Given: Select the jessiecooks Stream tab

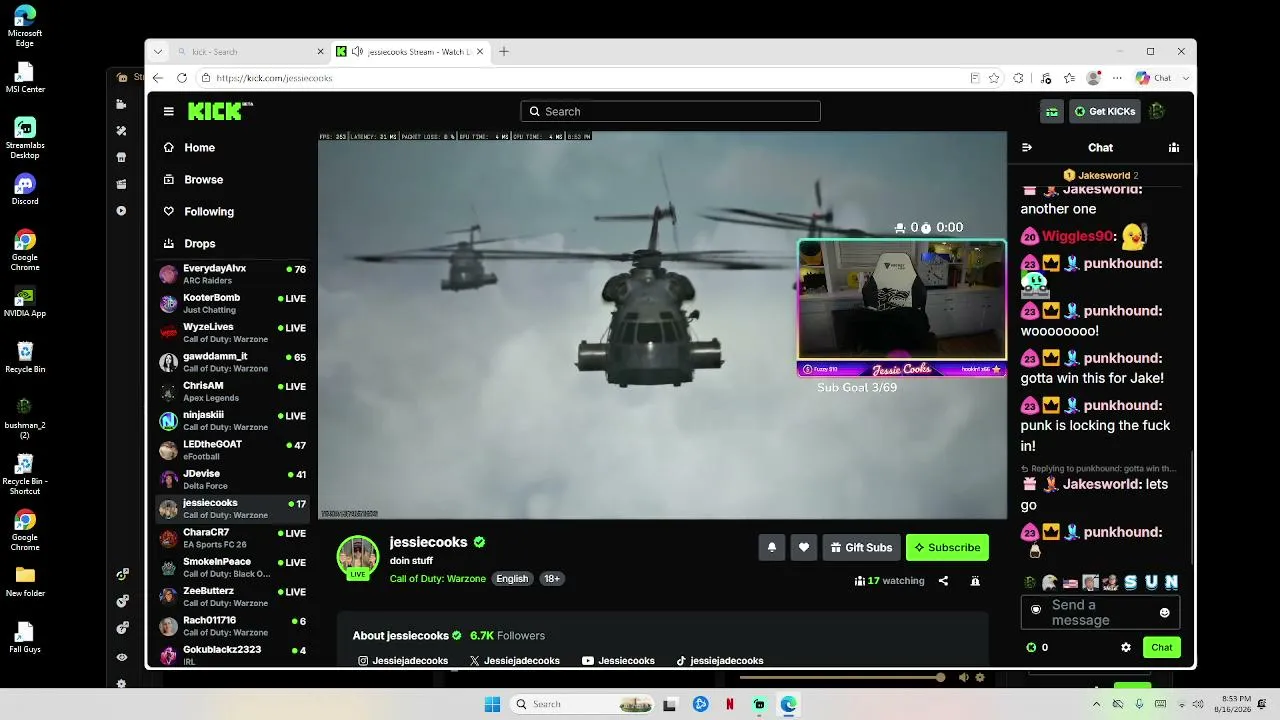Looking at the screenshot, I should coord(411,52).
